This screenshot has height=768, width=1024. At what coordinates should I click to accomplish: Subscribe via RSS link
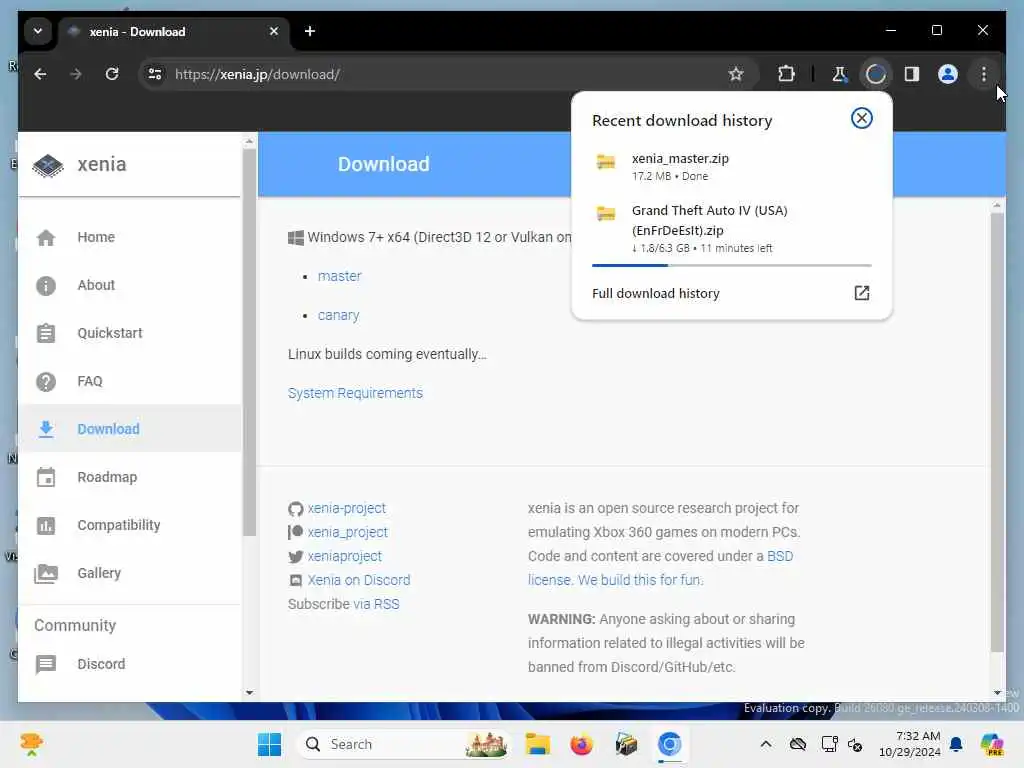(376, 604)
